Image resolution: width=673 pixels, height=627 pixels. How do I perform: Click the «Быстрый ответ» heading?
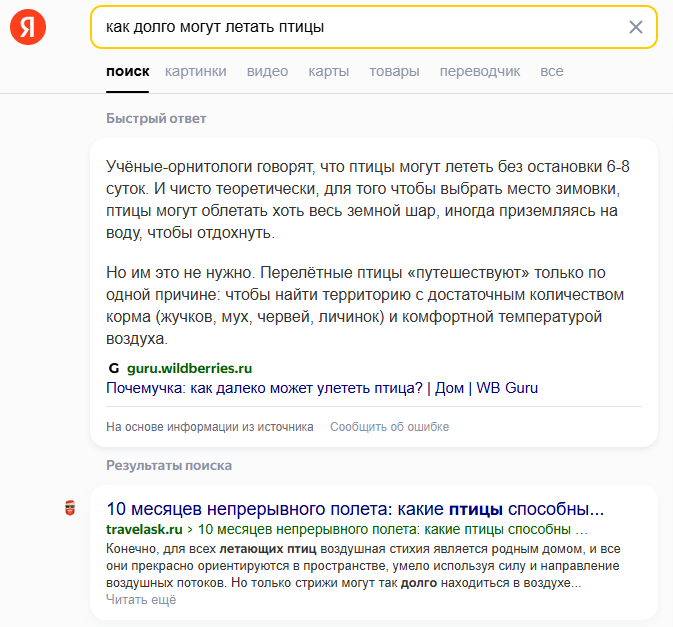coord(156,118)
